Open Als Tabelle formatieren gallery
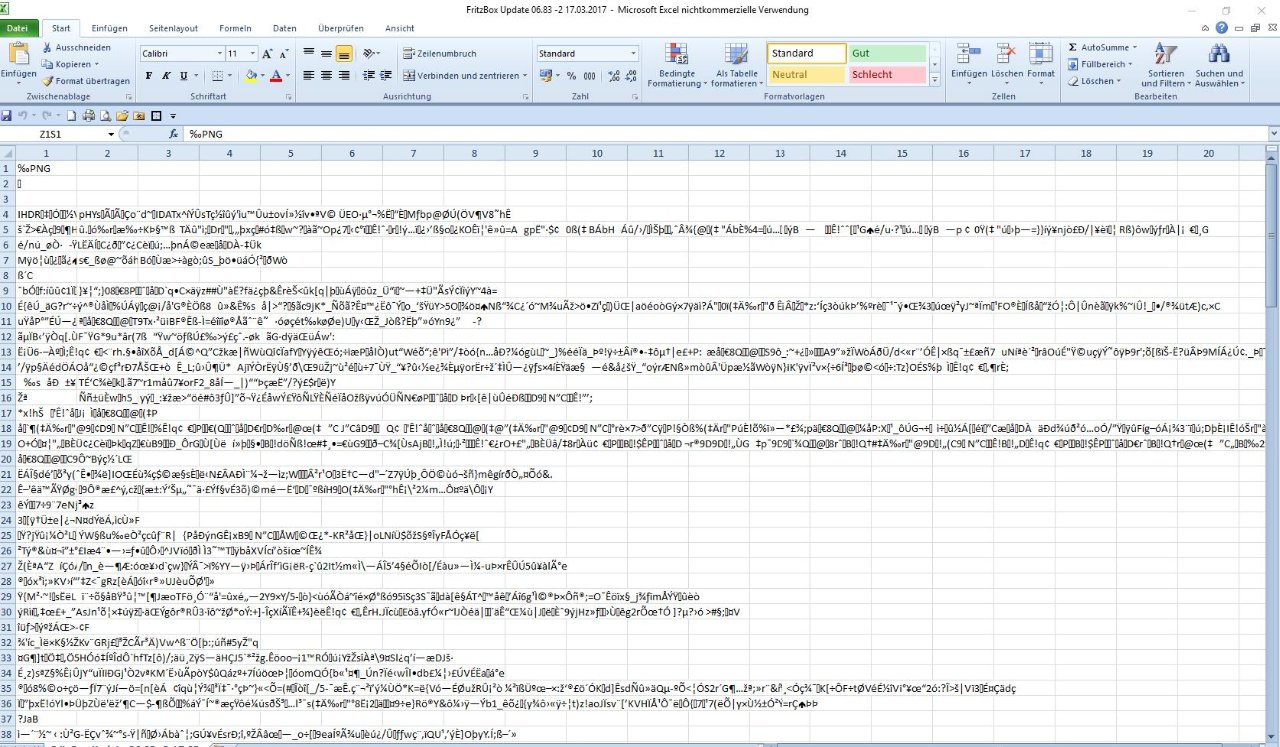This screenshot has width=1280, height=747. [x=737, y=65]
